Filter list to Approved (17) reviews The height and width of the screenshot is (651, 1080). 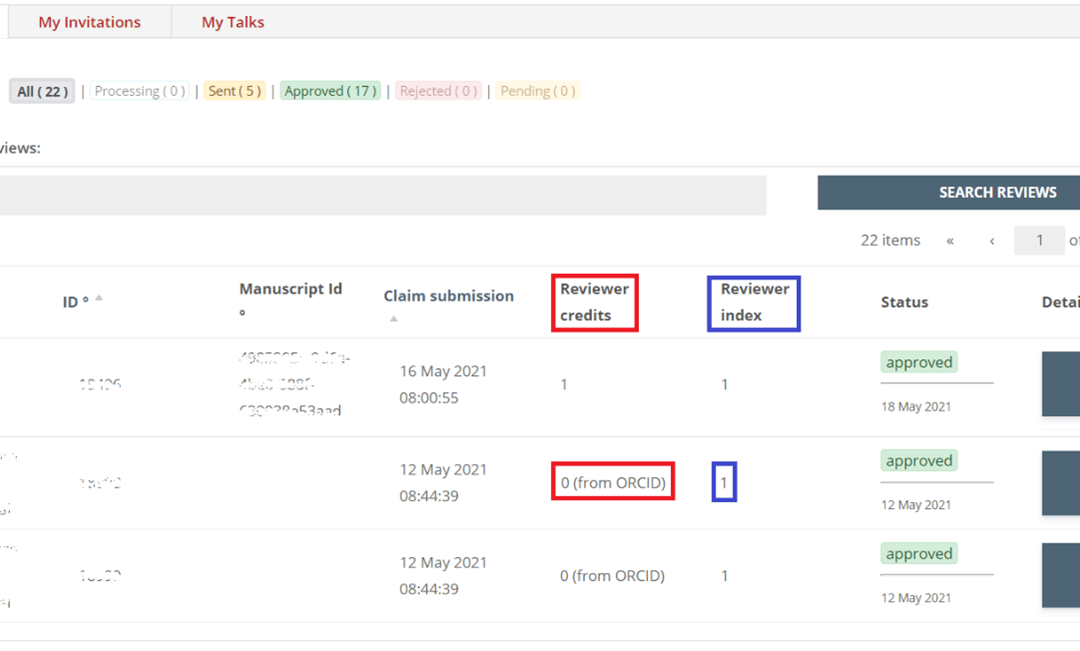click(x=330, y=91)
